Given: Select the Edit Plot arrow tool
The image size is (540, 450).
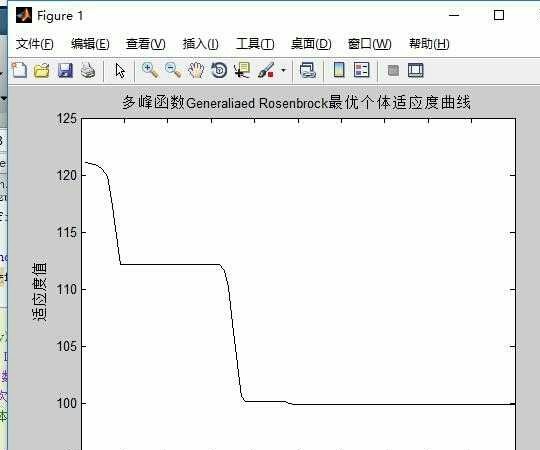Looking at the screenshot, I should pyautogui.click(x=120, y=71).
